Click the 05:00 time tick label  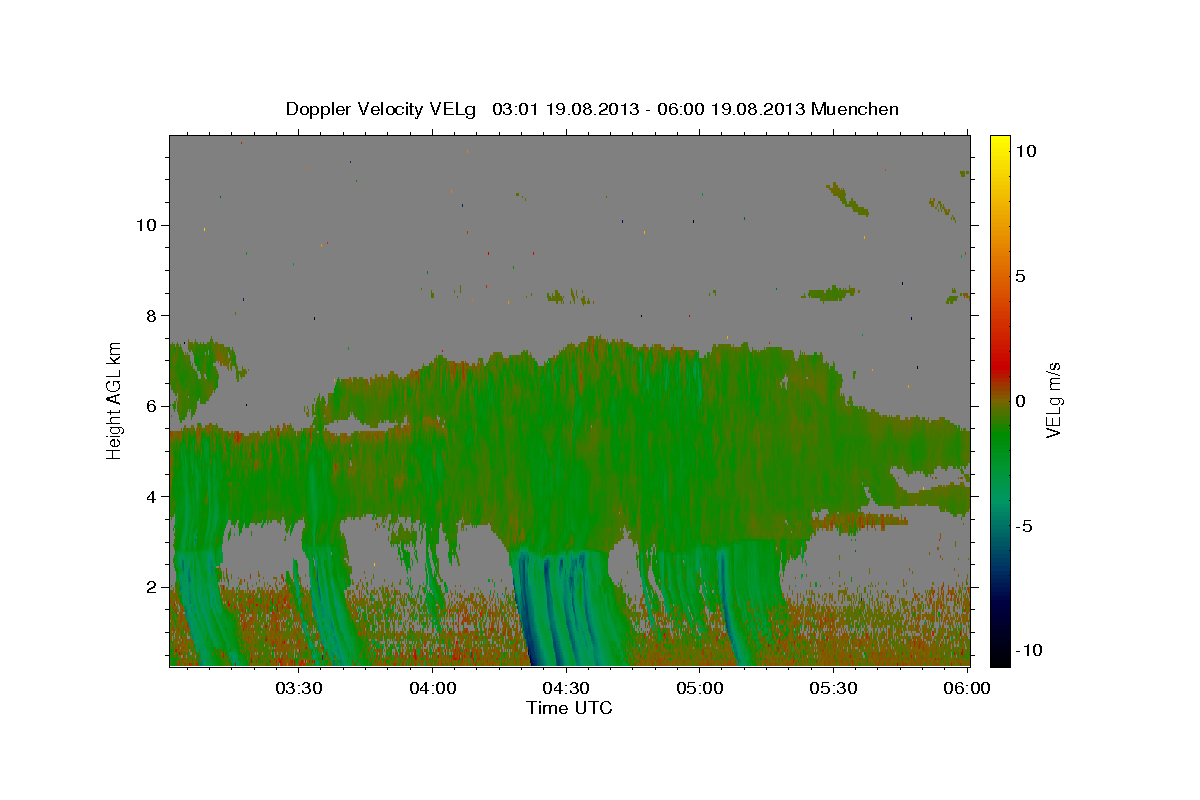point(700,688)
